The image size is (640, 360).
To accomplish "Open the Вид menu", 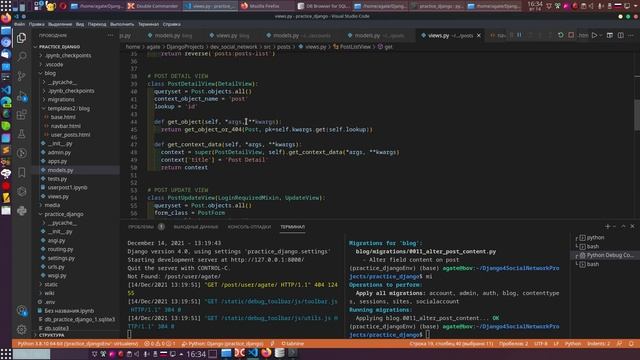I will pyautogui.click(x=80, y=24).
